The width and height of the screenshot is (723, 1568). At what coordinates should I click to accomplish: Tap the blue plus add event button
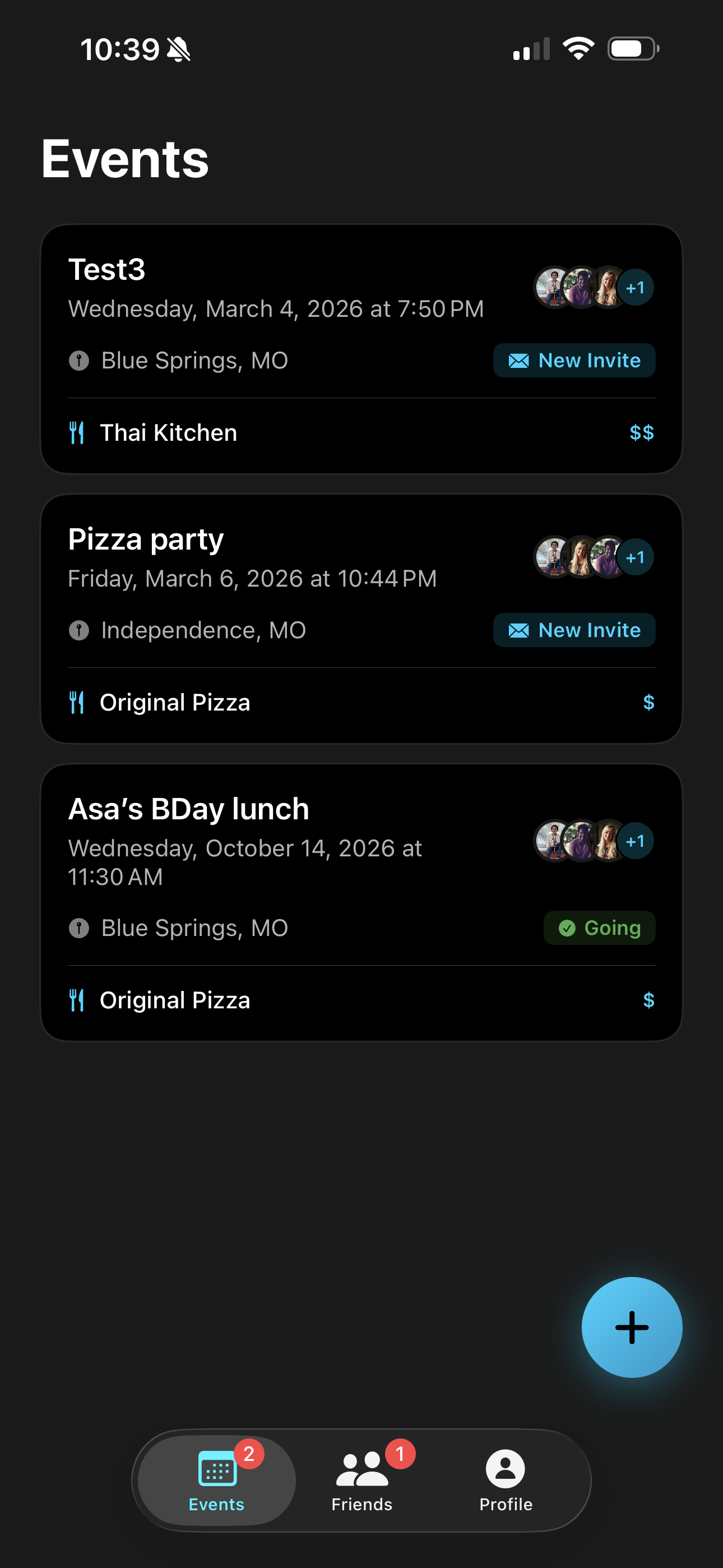tap(631, 1327)
